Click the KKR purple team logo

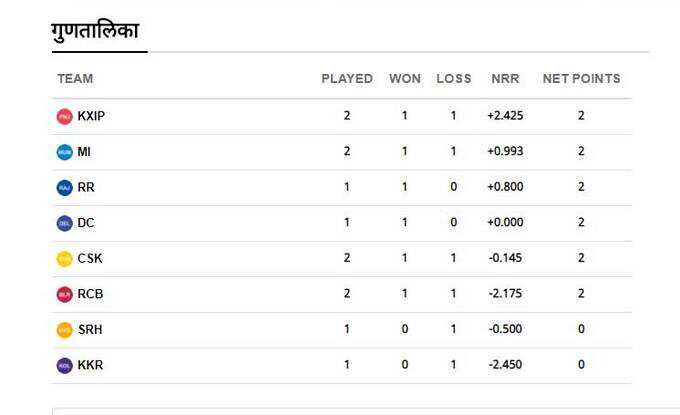click(65, 365)
